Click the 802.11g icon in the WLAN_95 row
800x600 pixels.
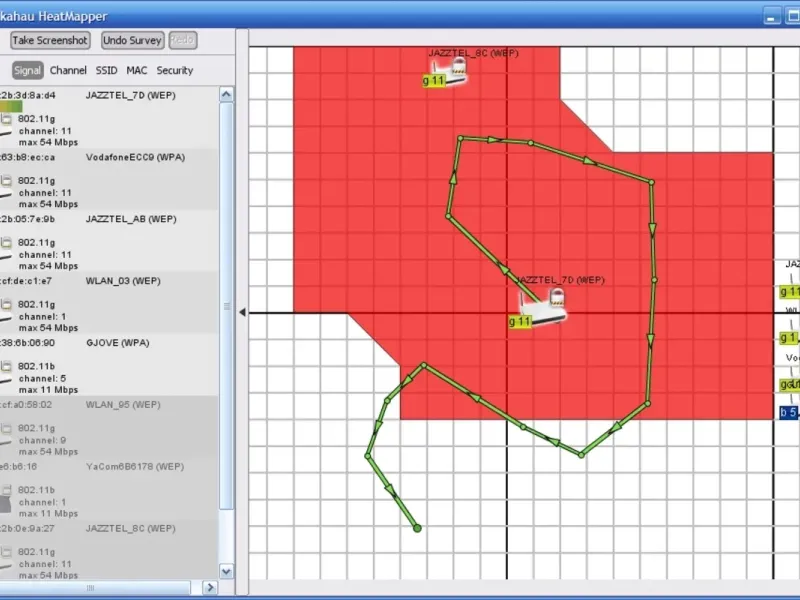pyautogui.click(x=6, y=428)
